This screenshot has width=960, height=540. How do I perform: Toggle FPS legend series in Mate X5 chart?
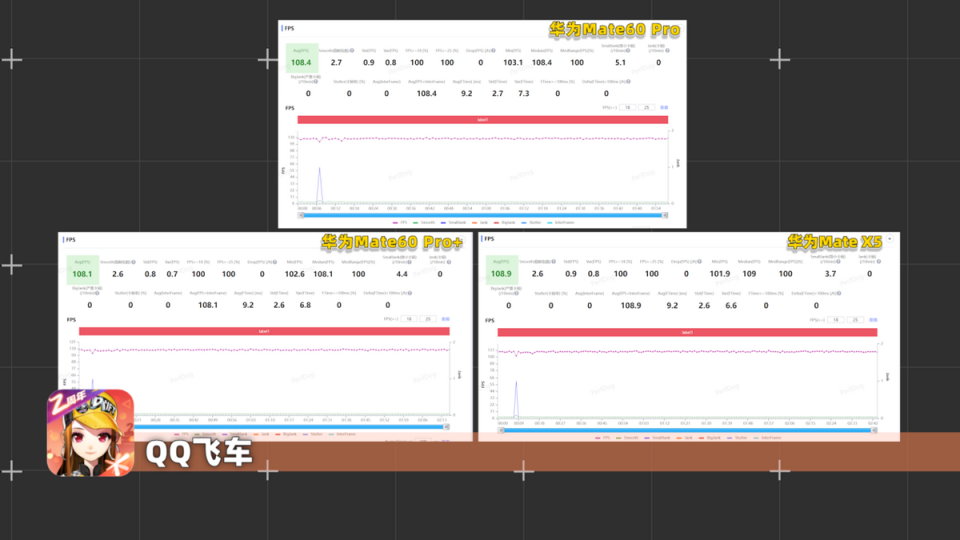pos(602,438)
